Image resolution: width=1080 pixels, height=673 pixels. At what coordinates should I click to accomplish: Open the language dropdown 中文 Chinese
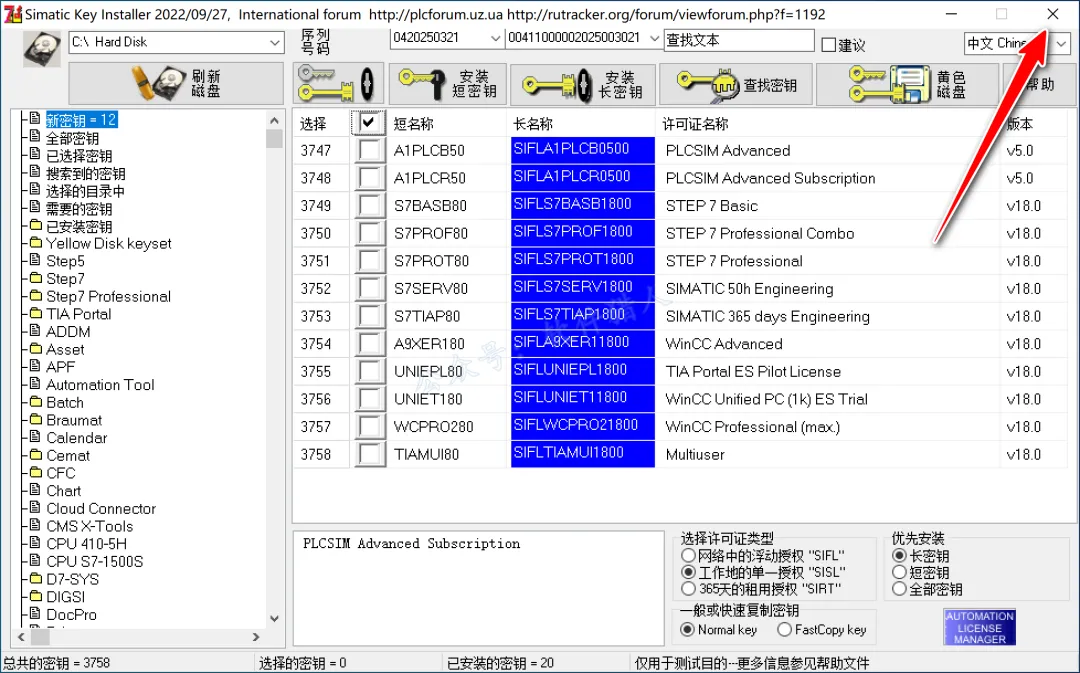coord(1061,44)
